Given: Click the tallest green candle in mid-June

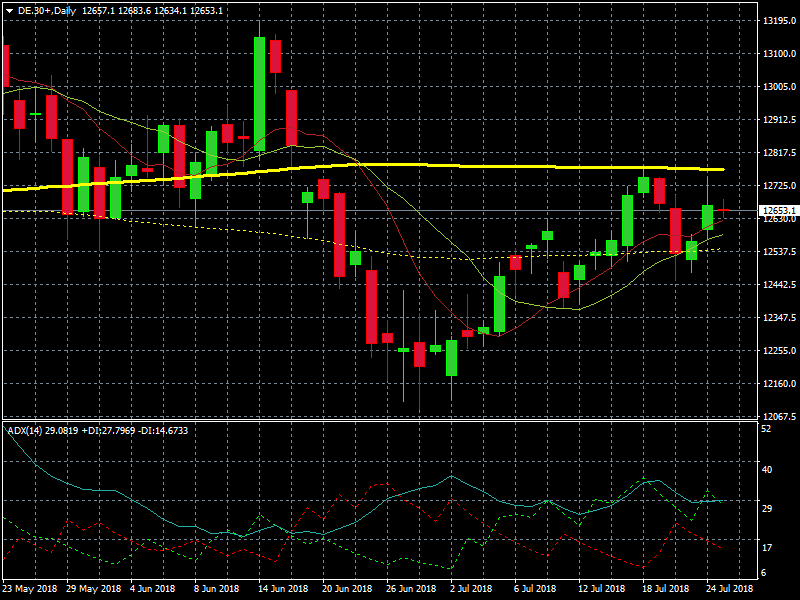Looking at the screenshot, I should pyautogui.click(x=259, y=94).
